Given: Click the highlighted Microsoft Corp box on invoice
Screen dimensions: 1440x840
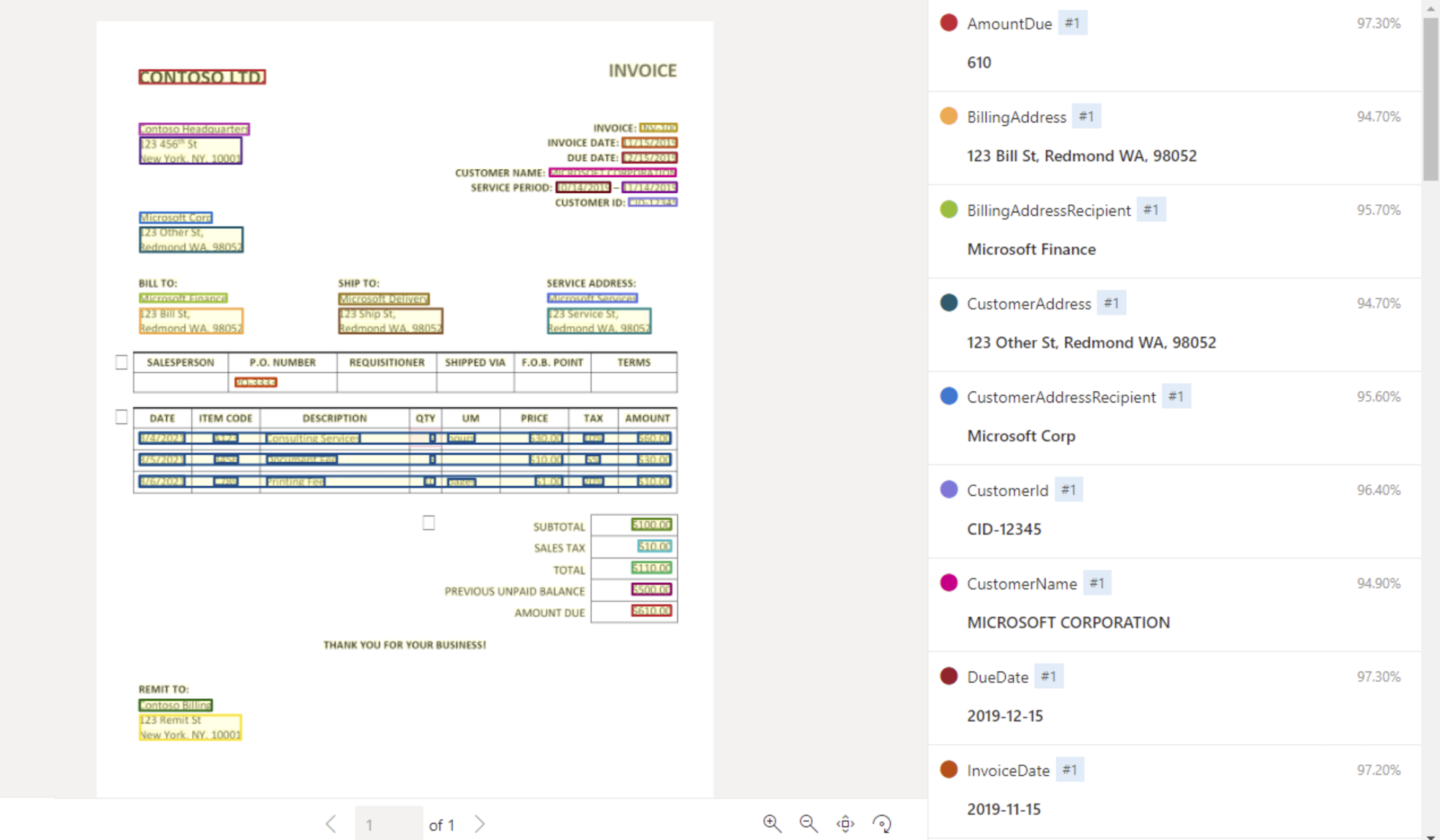Looking at the screenshot, I should [176, 217].
